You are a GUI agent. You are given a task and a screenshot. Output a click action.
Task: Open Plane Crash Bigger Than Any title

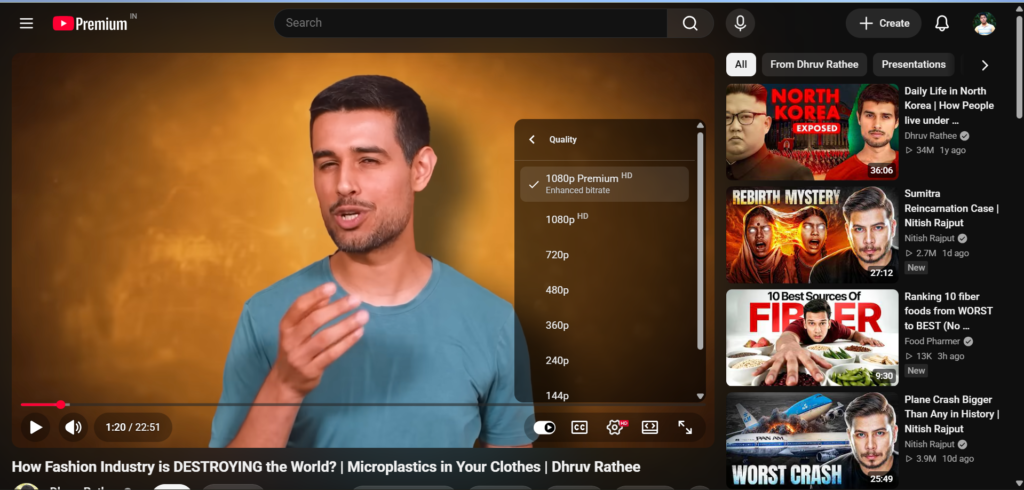[952, 414]
